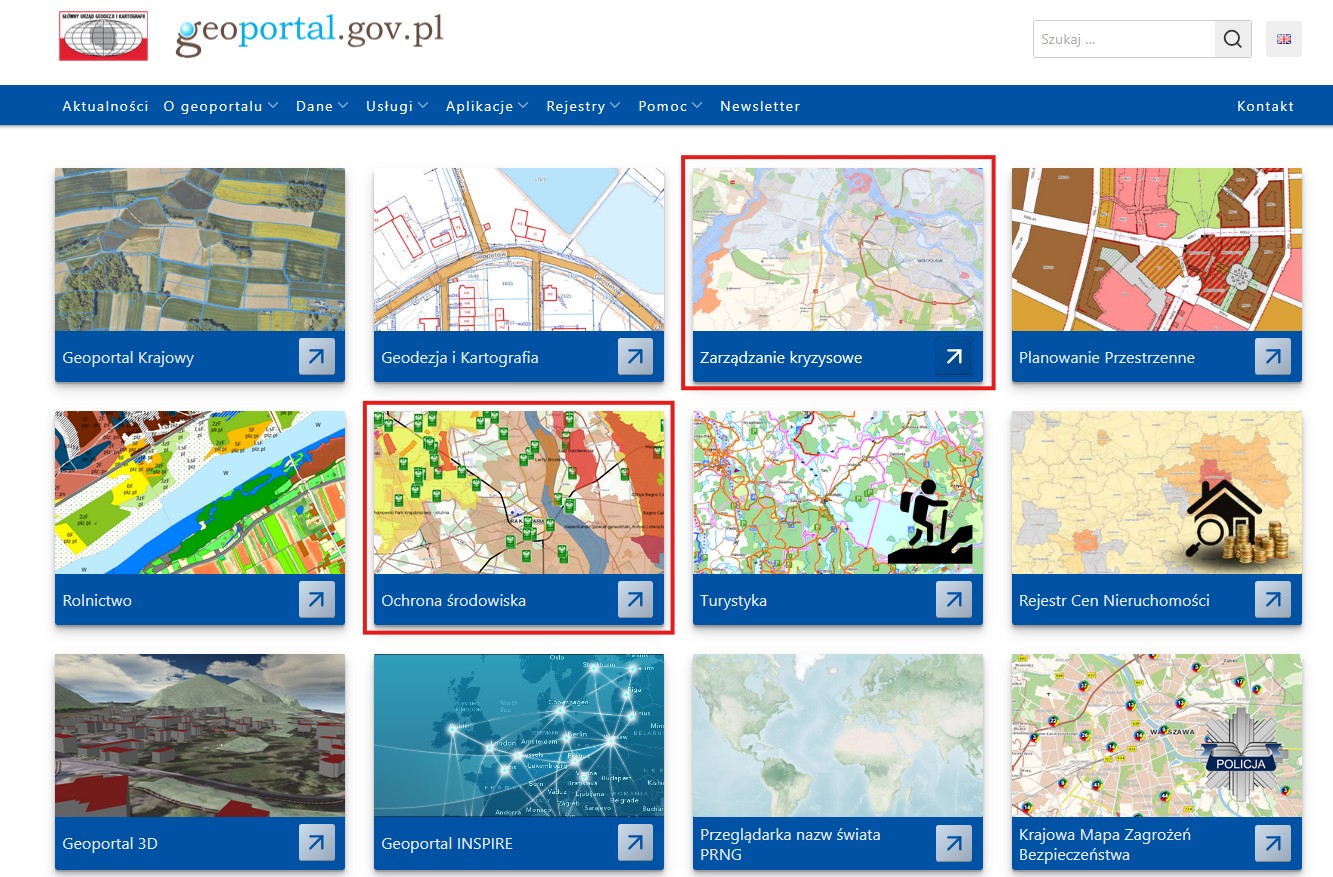This screenshot has width=1333, height=877.
Task: Expand the Dane dropdown menu
Action: click(321, 106)
